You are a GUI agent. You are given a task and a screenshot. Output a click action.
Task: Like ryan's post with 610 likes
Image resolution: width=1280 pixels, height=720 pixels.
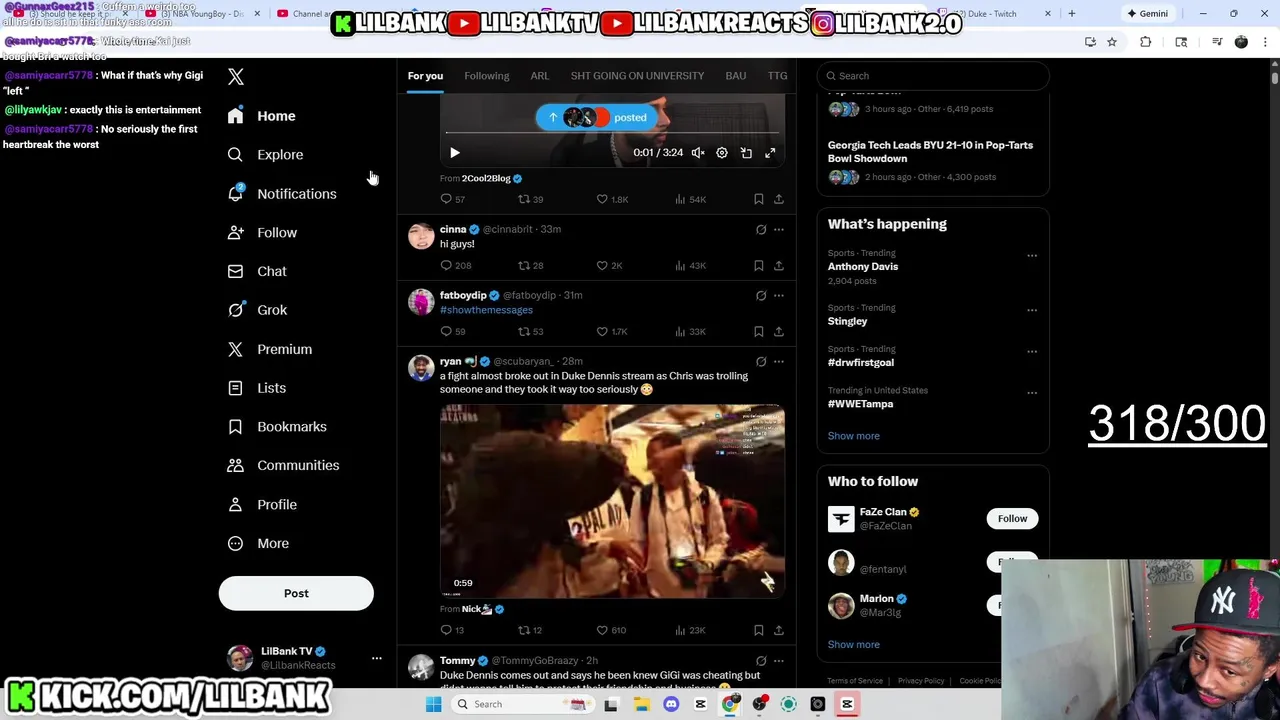[611, 630]
